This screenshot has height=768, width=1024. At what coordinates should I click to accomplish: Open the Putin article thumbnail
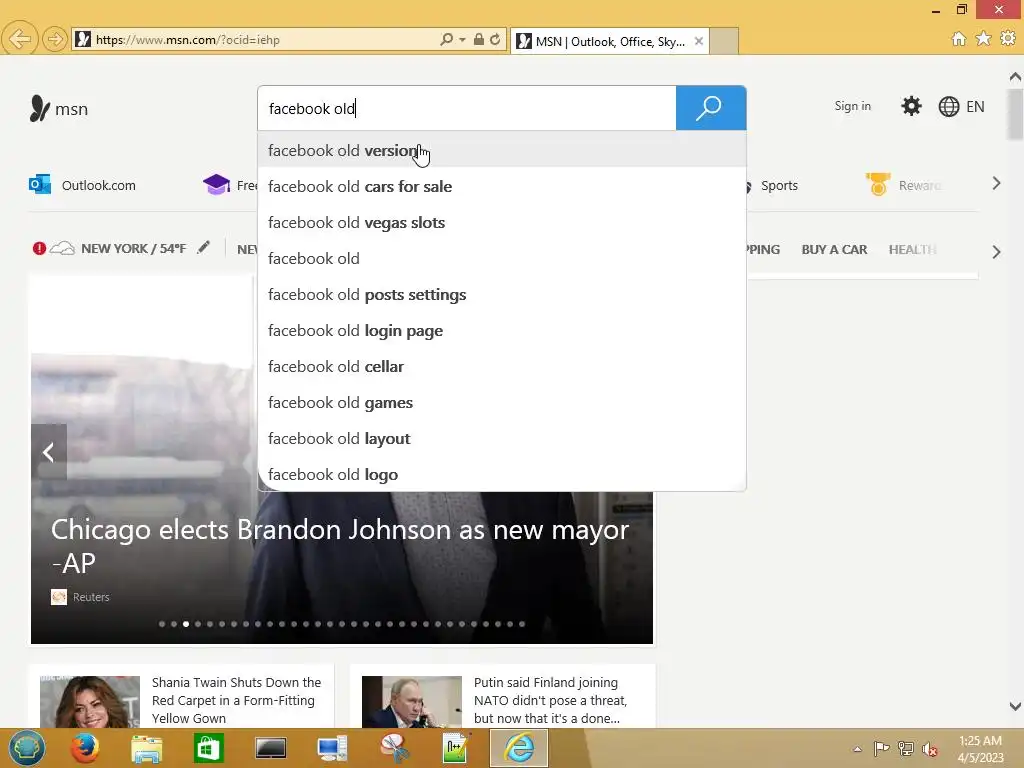(412, 701)
